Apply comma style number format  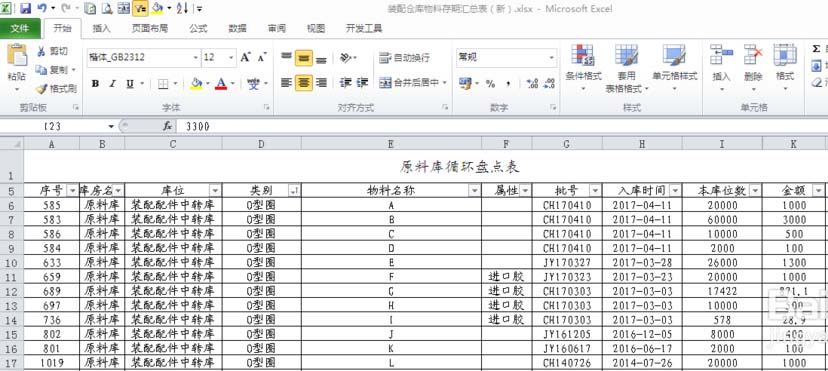508,83
